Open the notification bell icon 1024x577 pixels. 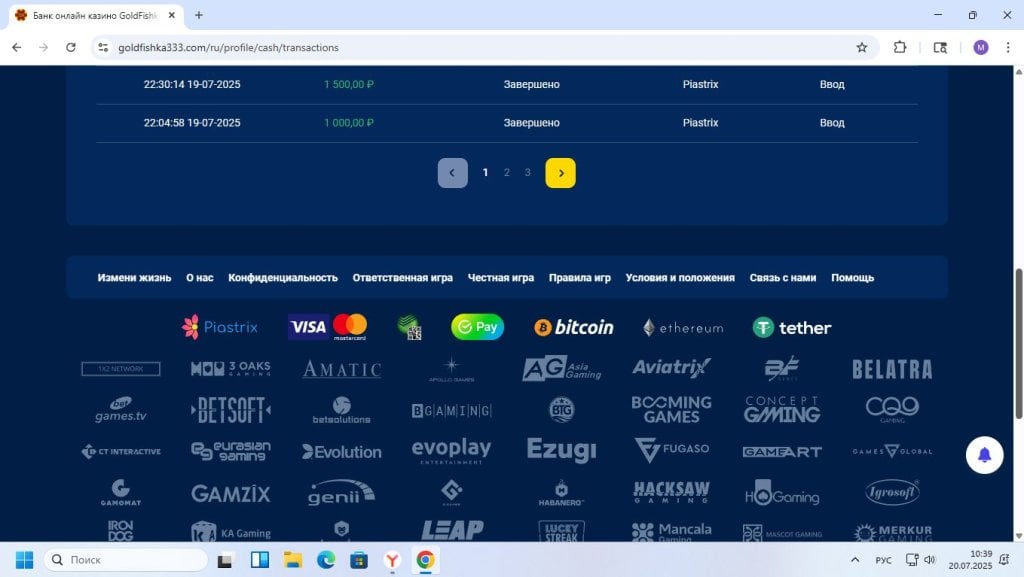(984, 455)
